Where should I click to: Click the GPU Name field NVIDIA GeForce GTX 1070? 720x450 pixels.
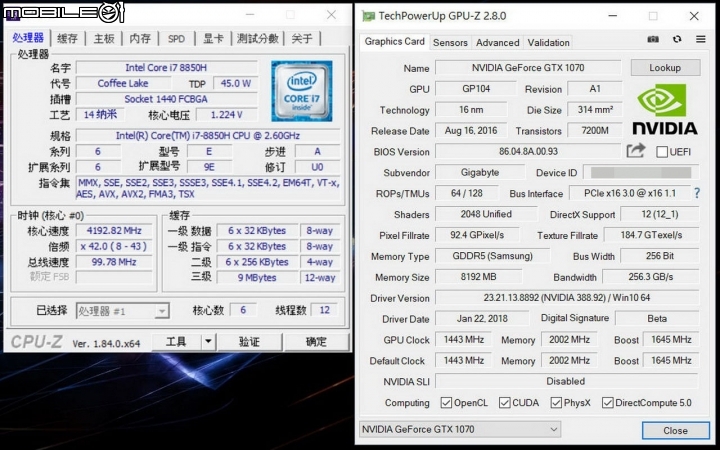click(528, 68)
